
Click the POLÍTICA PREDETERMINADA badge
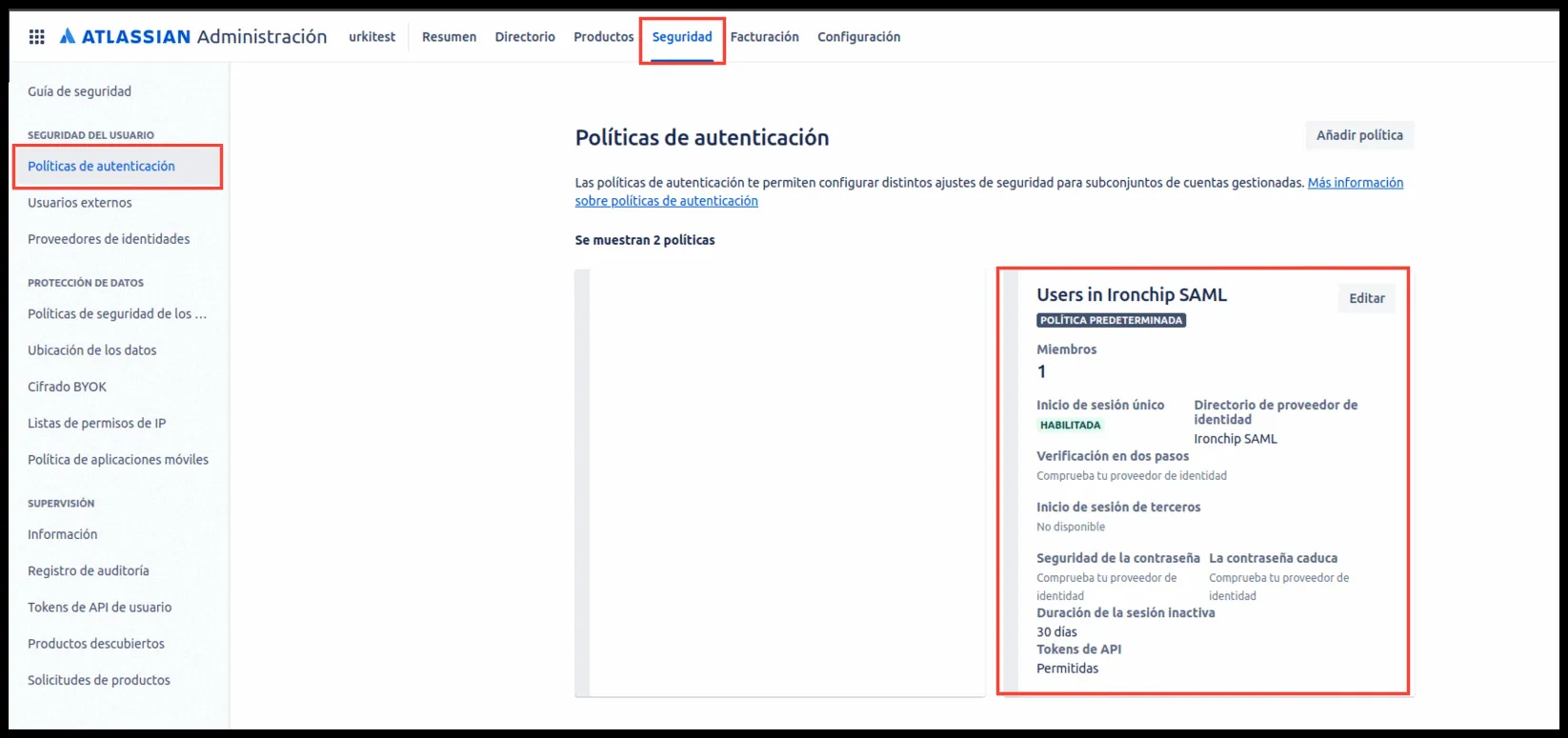coord(1111,320)
